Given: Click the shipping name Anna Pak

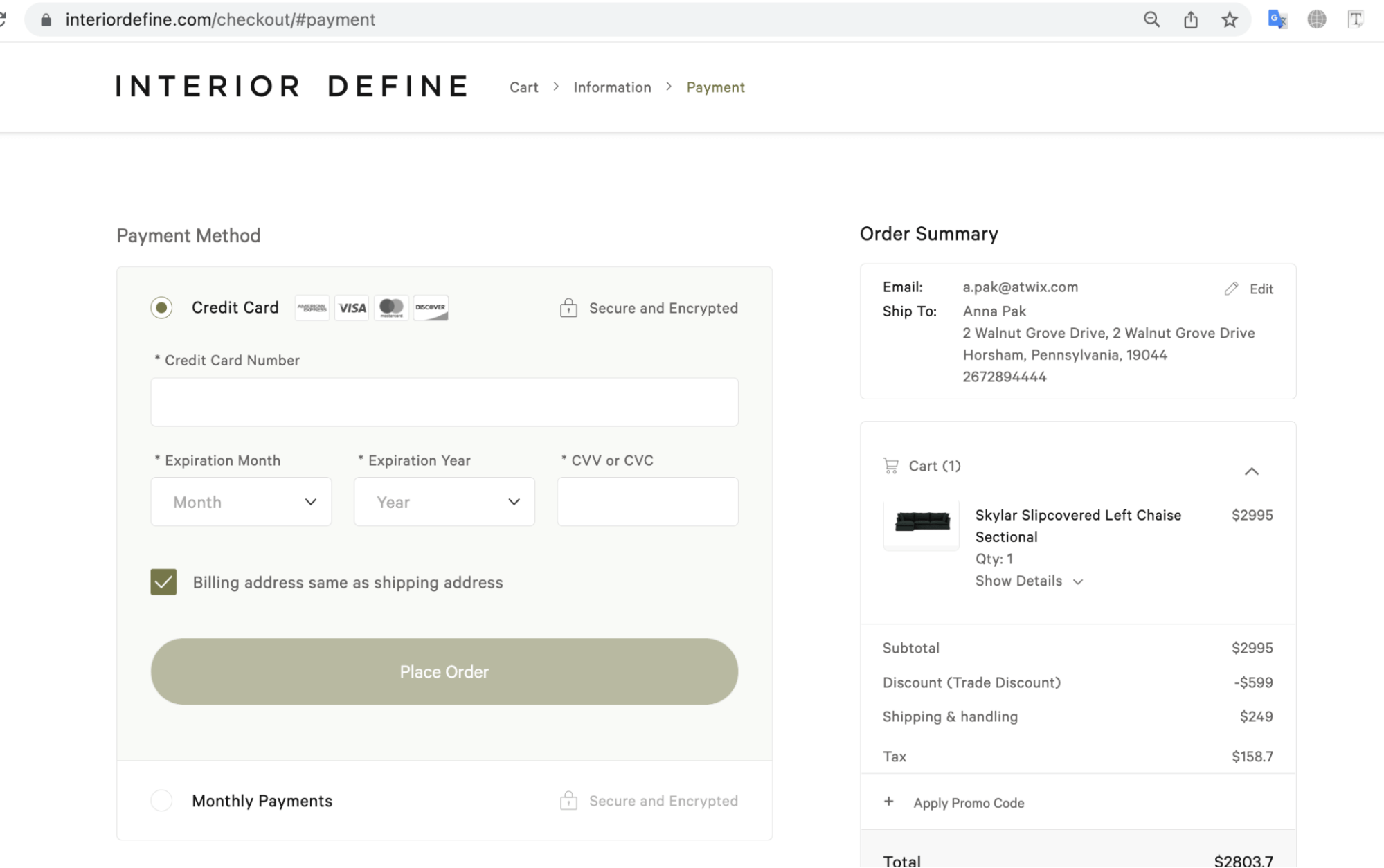Looking at the screenshot, I should (994, 311).
